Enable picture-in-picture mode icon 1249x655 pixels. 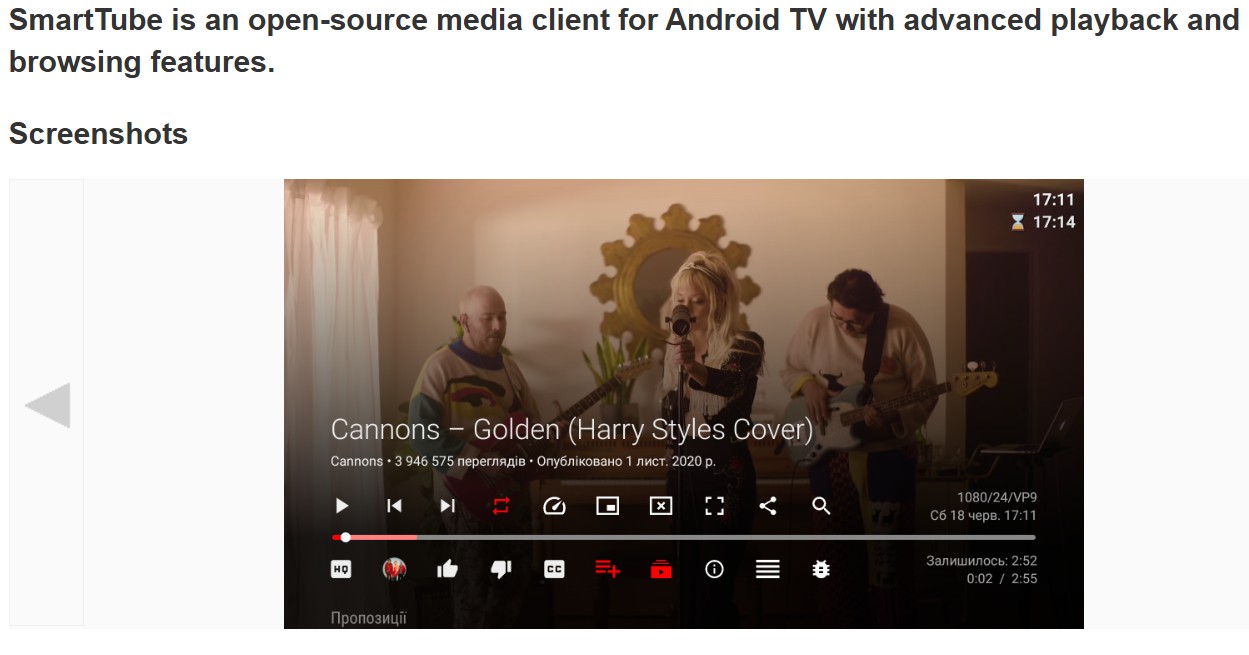click(608, 506)
